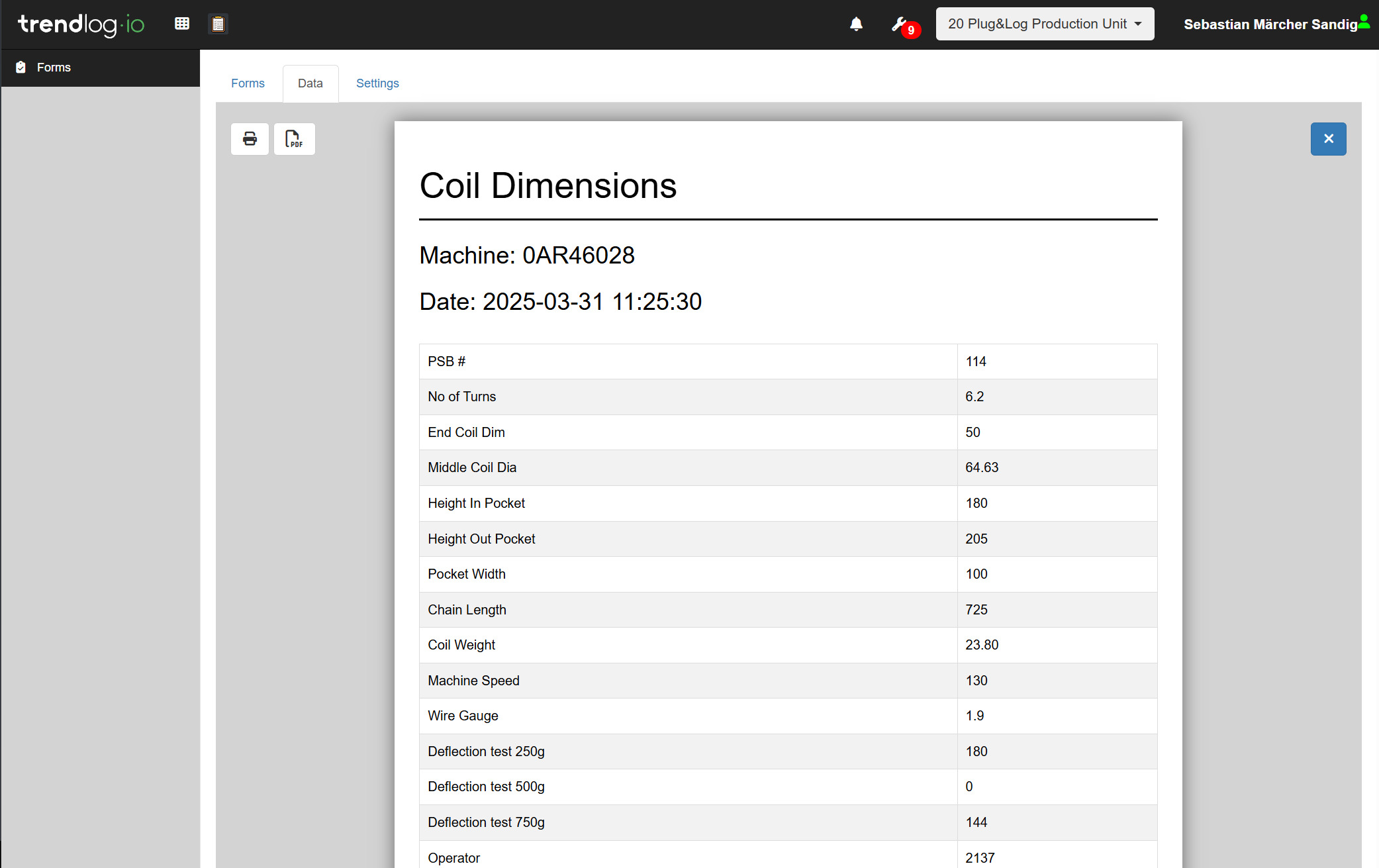
Task: Click the Chain Length value 725
Action: click(x=976, y=610)
